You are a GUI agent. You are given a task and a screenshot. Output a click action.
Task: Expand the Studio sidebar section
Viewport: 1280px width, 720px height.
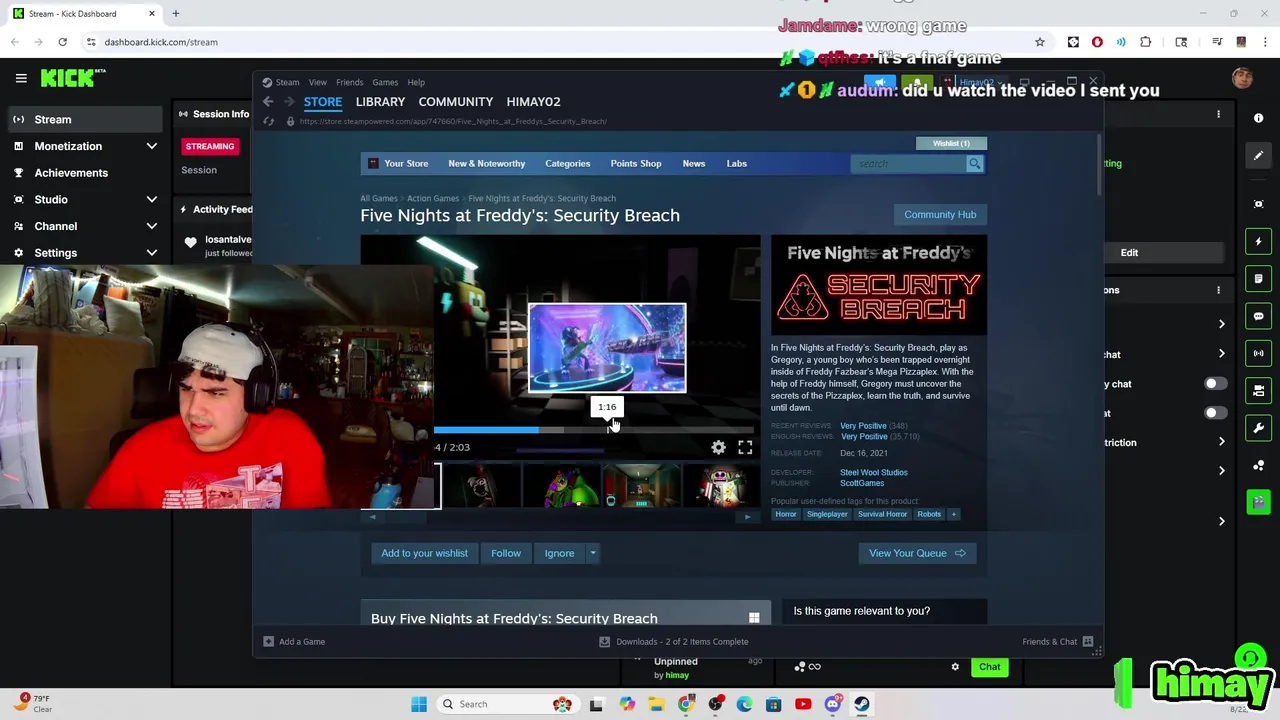pos(152,200)
